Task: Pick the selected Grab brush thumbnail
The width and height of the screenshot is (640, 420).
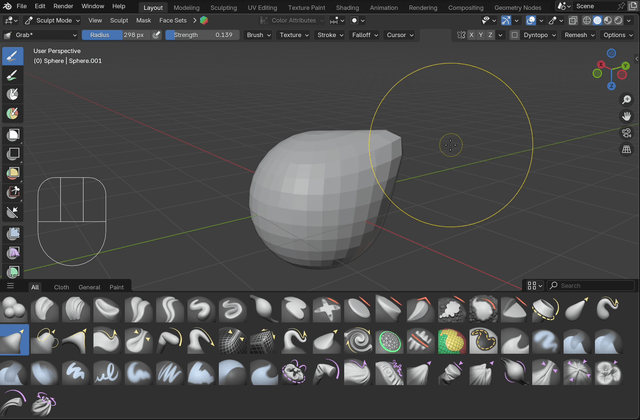Action: [14, 340]
